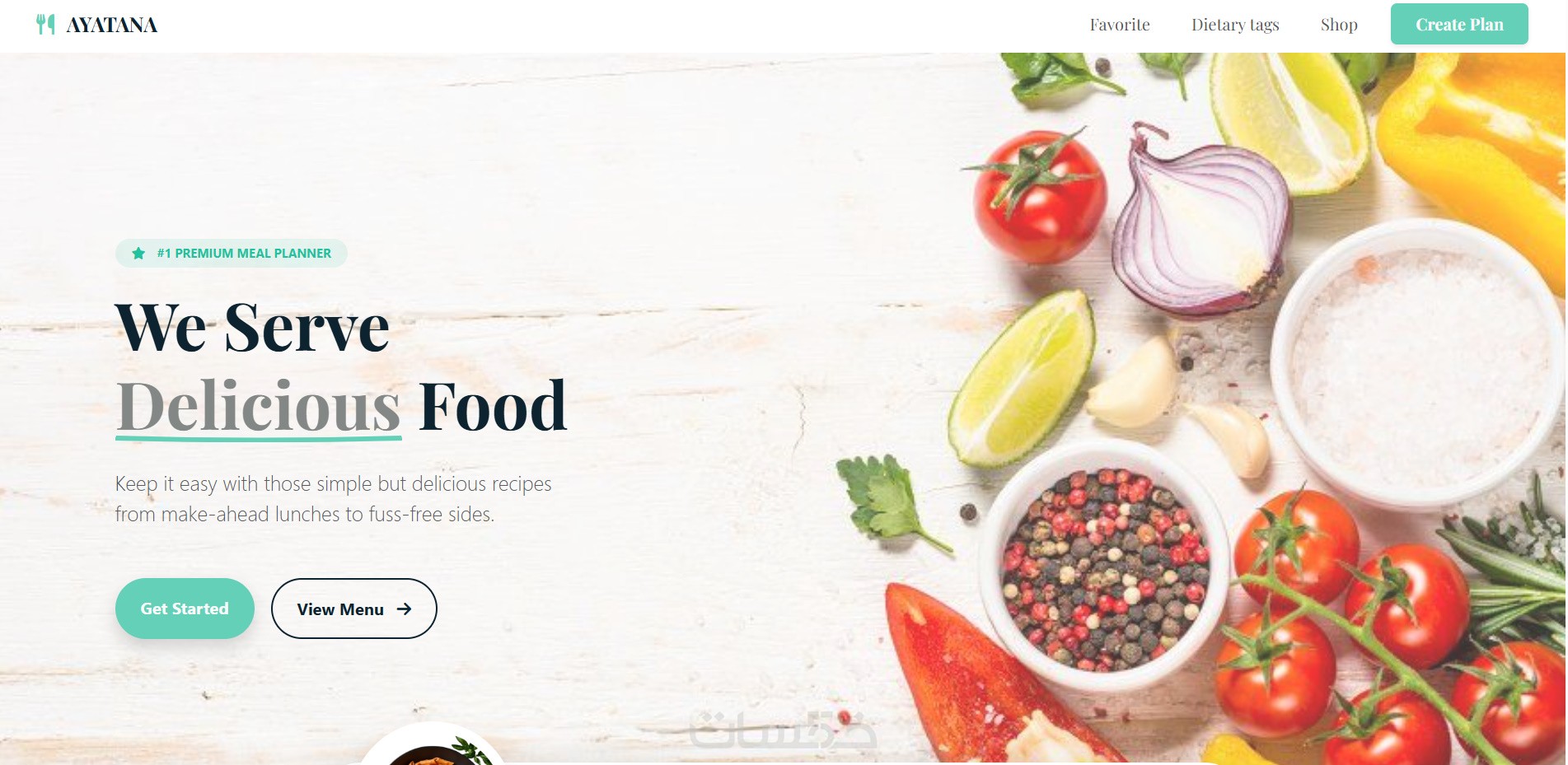The image size is (1568, 765).
Task: Click the fork and knife logo icon
Action: (x=45, y=25)
